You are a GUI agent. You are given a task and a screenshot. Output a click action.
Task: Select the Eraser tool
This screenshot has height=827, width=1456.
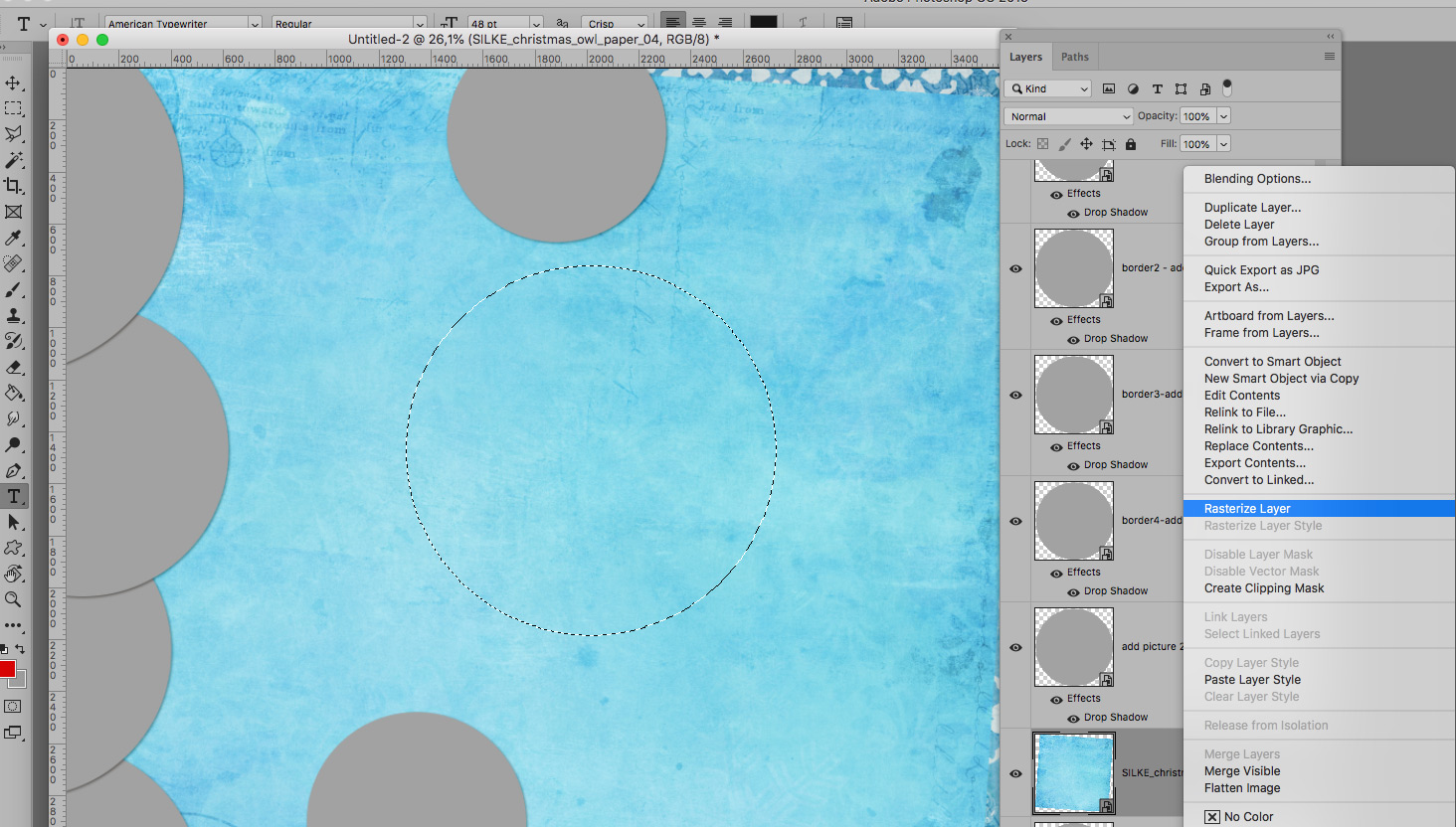coord(14,367)
